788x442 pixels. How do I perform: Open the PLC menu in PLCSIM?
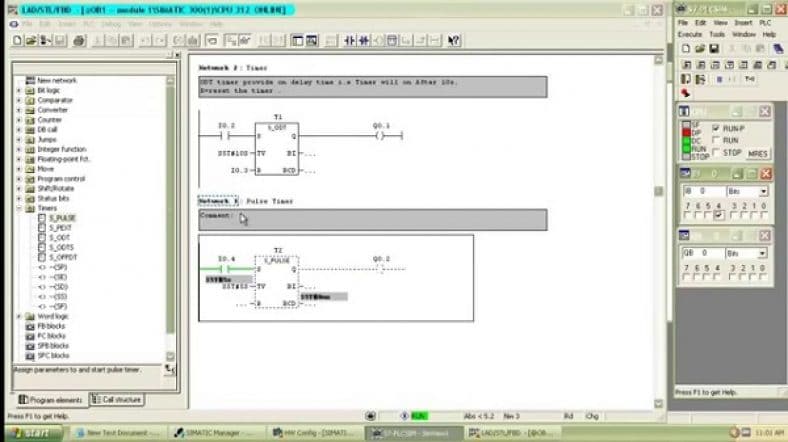pos(765,23)
